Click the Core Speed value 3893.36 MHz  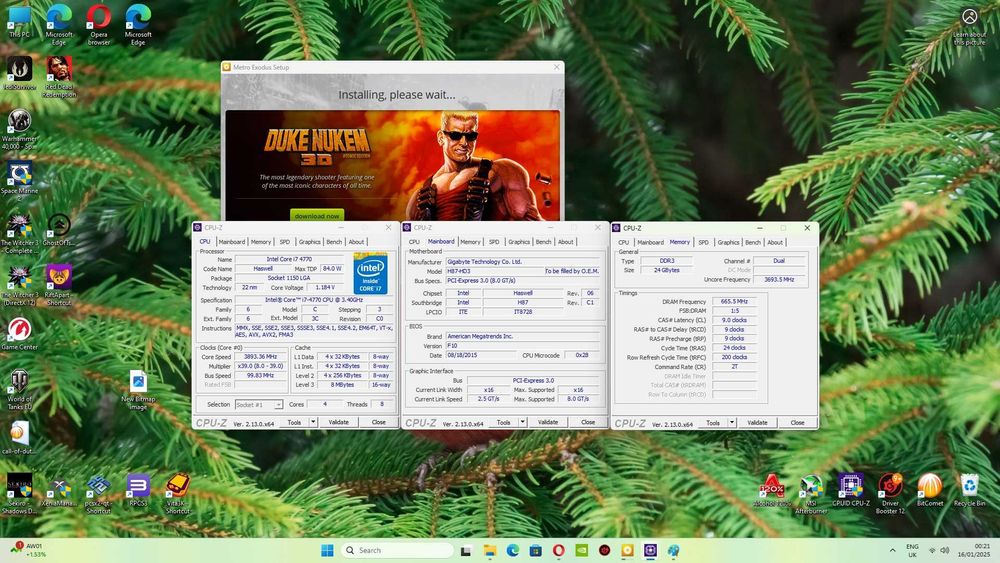point(260,356)
